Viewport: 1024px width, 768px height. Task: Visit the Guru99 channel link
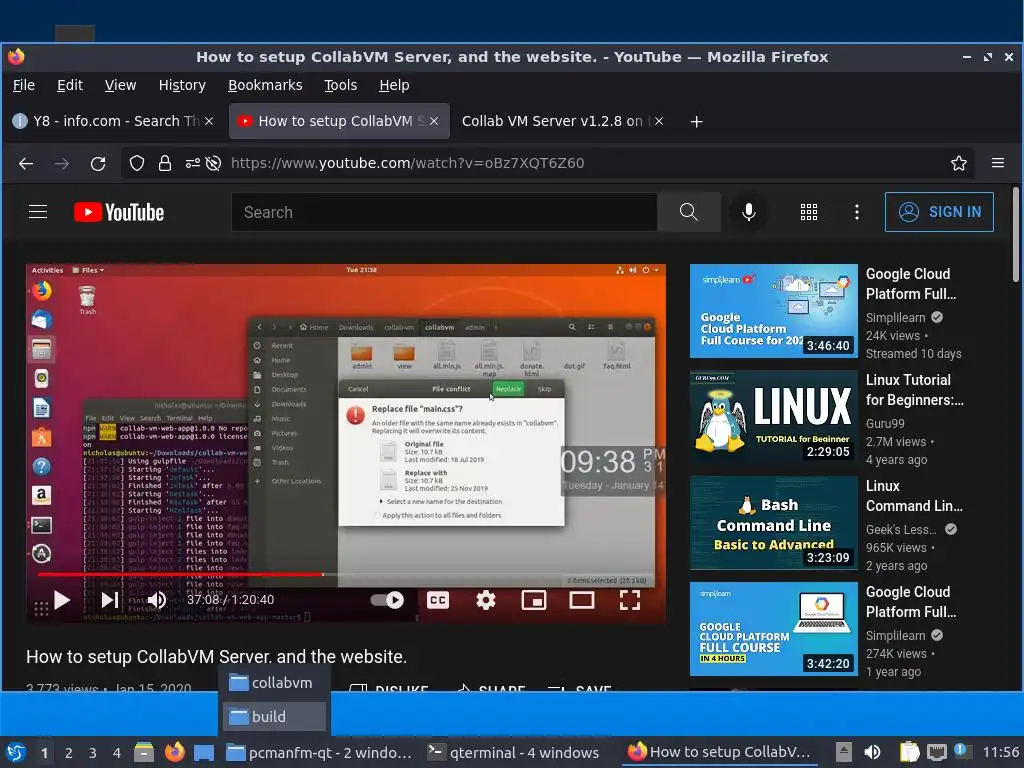[x=885, y=423]
